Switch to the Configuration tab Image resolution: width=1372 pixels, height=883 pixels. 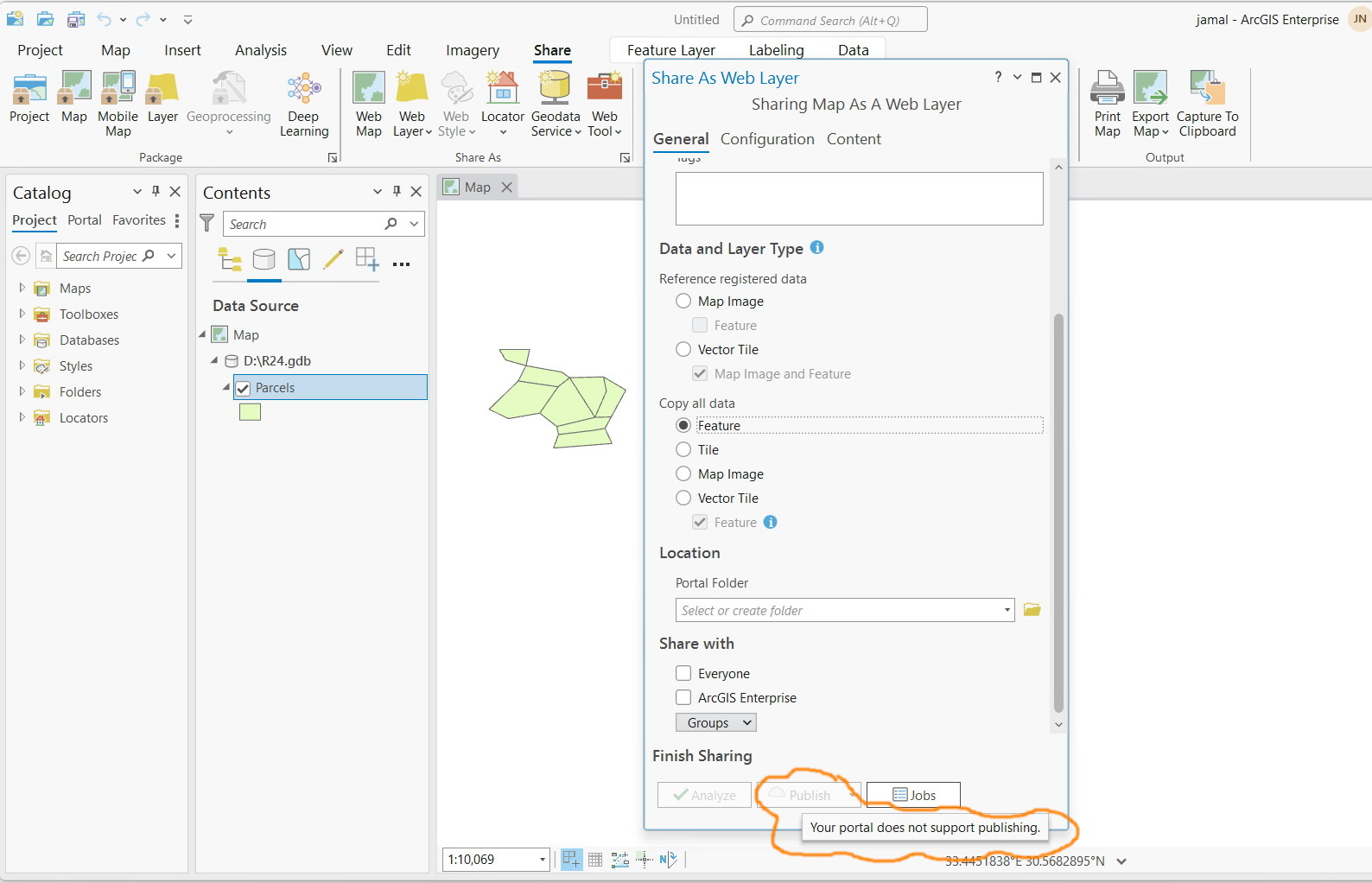click(767, 139)
